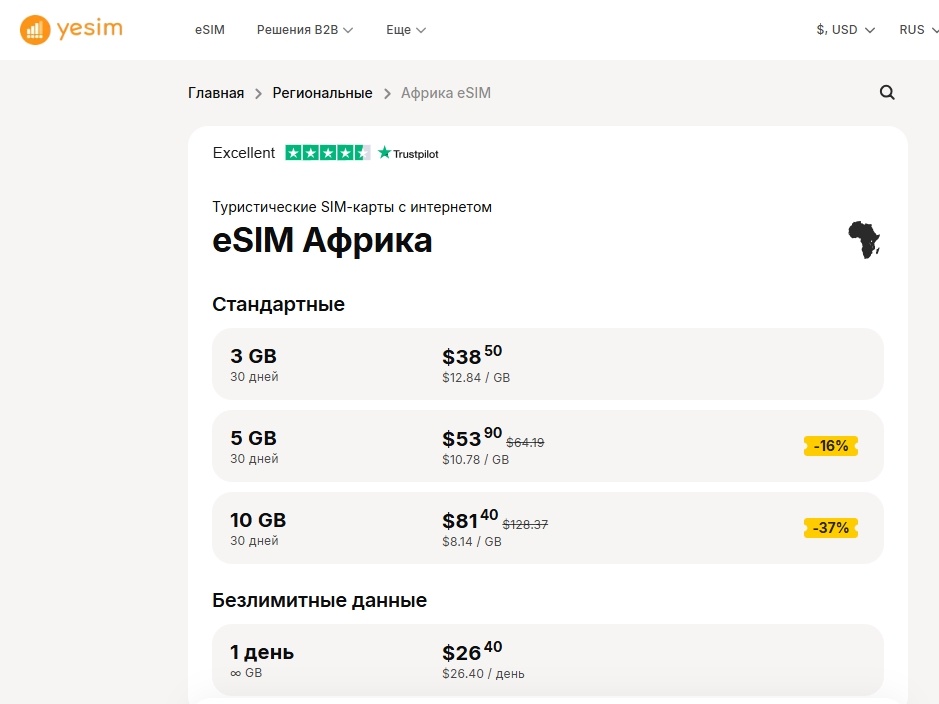Select the 10 GB 30-day plan
This screenshot has height=704, width=939.
547,528
